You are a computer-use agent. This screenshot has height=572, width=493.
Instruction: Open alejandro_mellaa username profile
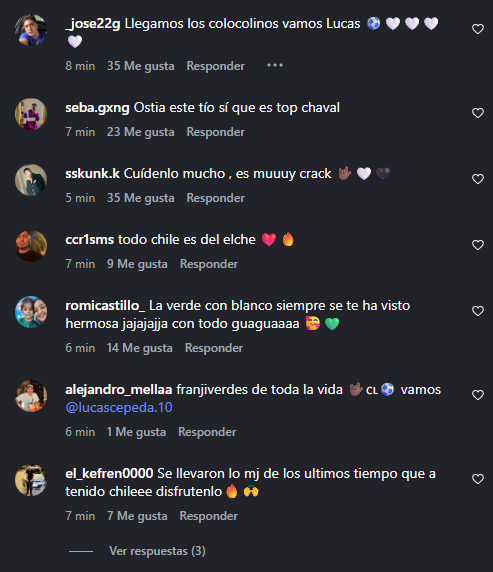(x=119, y=390)
